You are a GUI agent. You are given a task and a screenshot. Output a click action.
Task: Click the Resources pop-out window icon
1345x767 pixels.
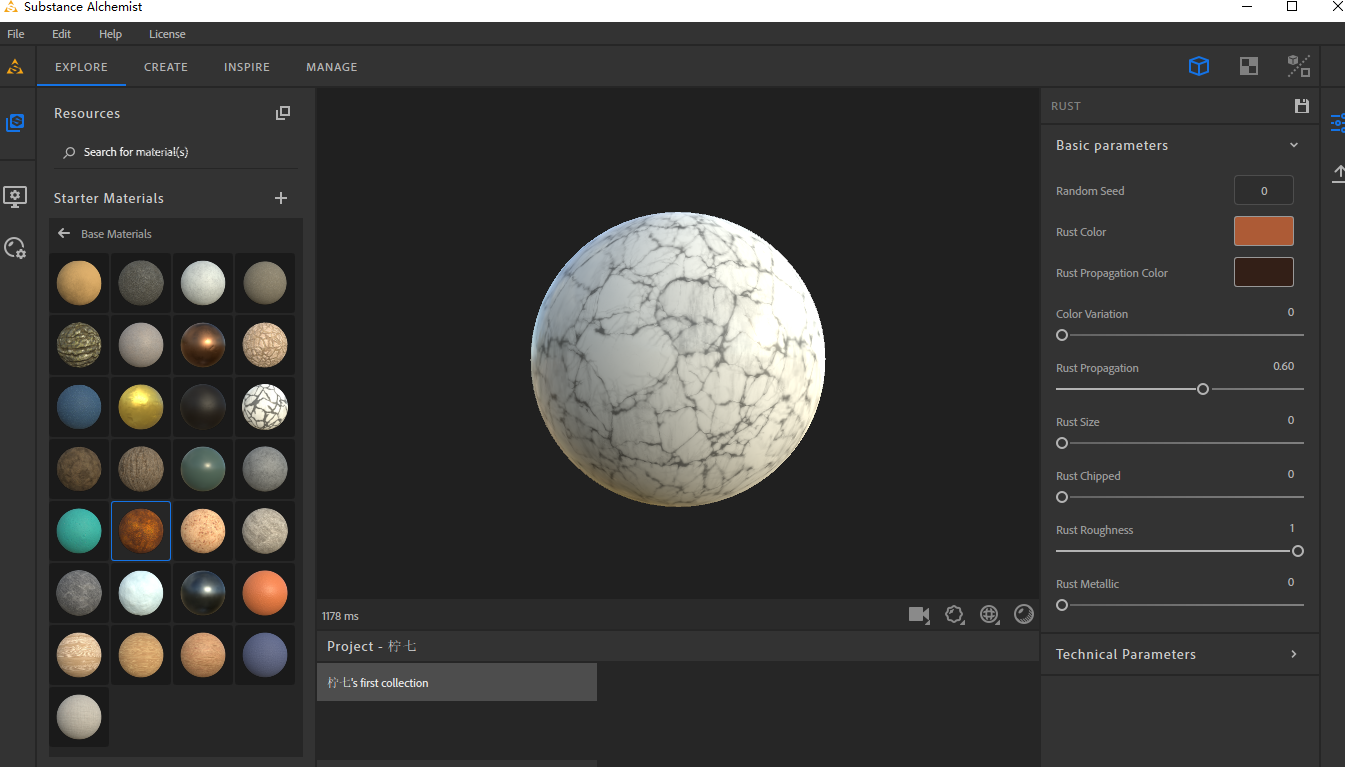click(x=283, y=113)
